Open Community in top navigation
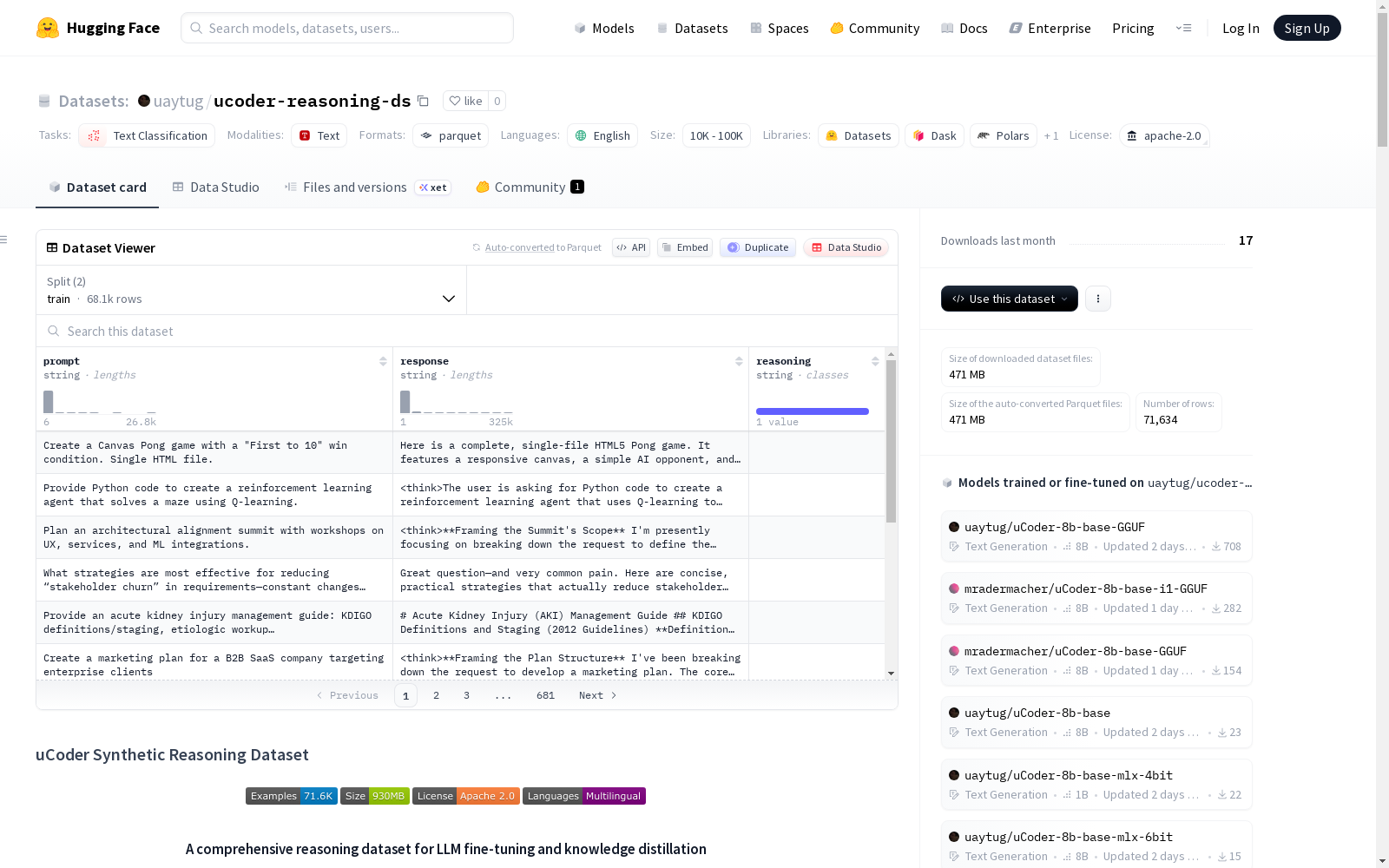 [875, 28]
